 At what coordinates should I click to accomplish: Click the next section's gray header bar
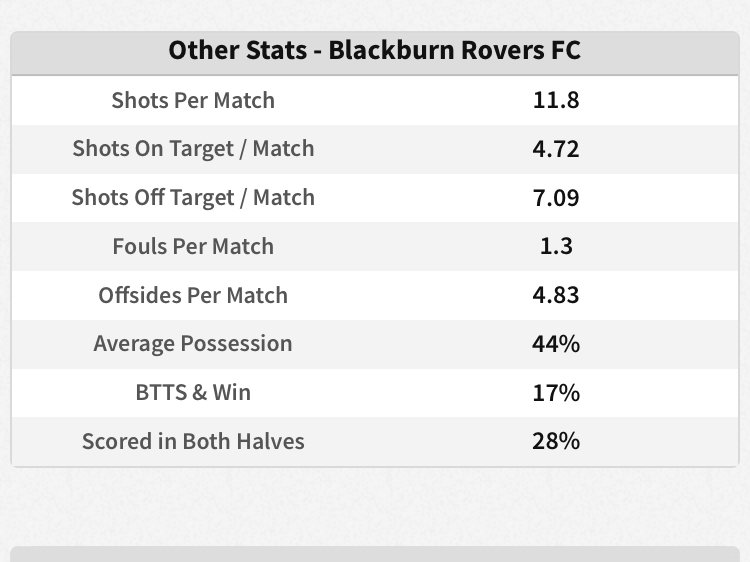coord(375,553)
